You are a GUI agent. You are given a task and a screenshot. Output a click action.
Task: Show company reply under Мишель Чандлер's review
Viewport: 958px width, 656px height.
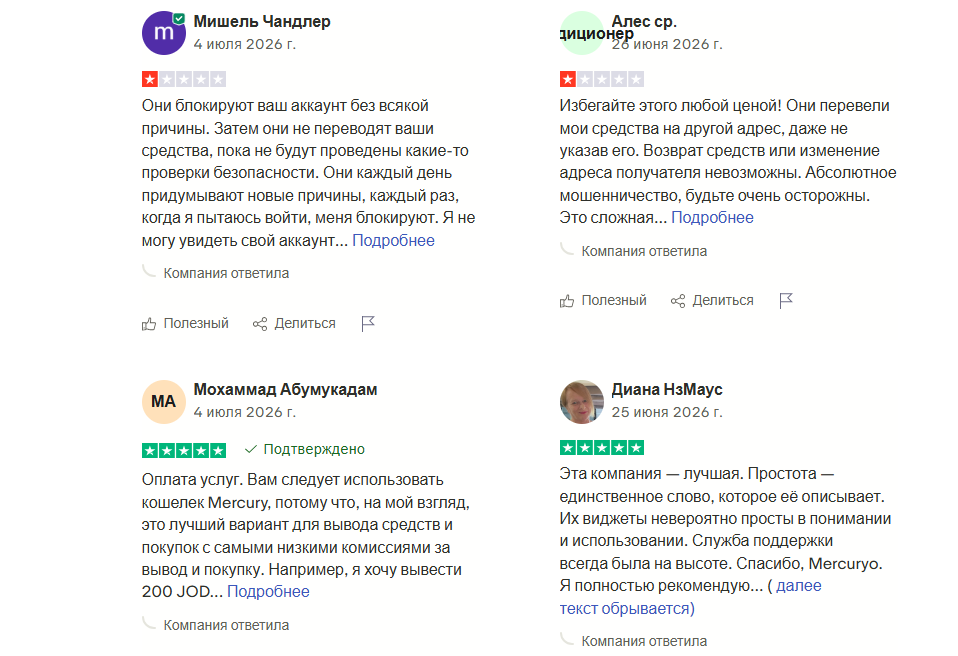coord(226,273)
